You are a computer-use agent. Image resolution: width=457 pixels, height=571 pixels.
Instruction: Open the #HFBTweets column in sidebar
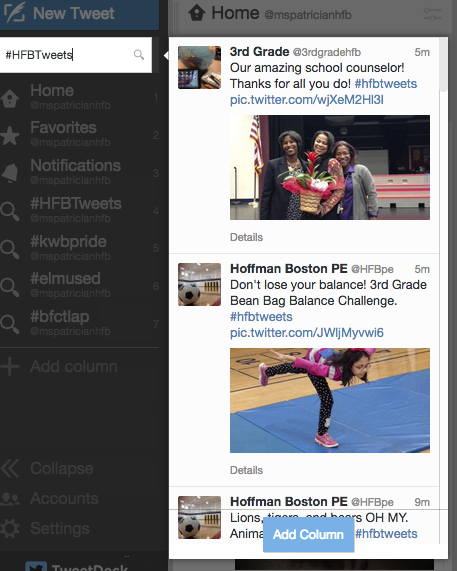pyautogui.click(x=79, y=210)
